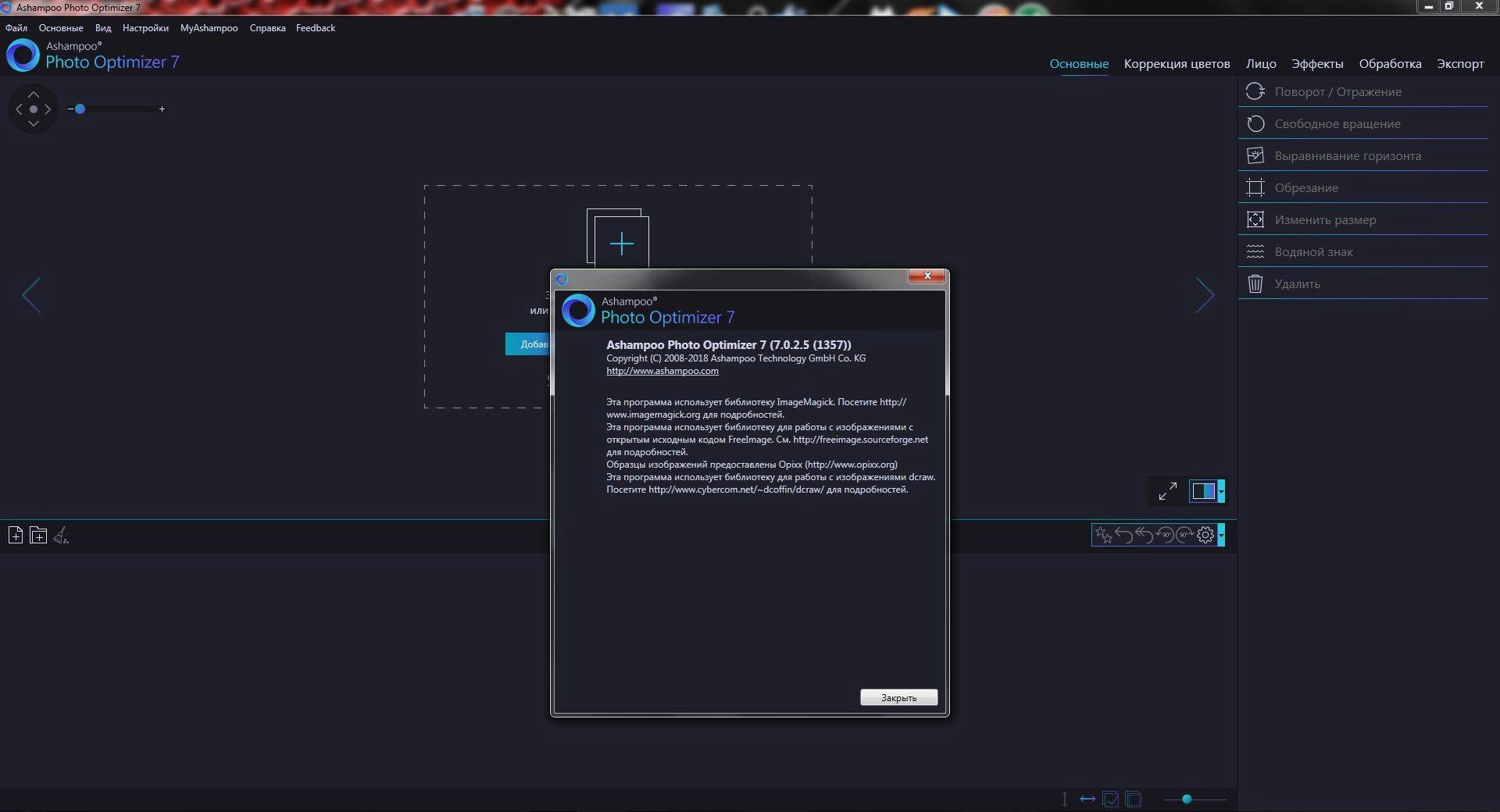This screenshot has width=1500, height=812.
Task: Adjust the thumbnail size slider handle
Action: (x=1187, y=799)
